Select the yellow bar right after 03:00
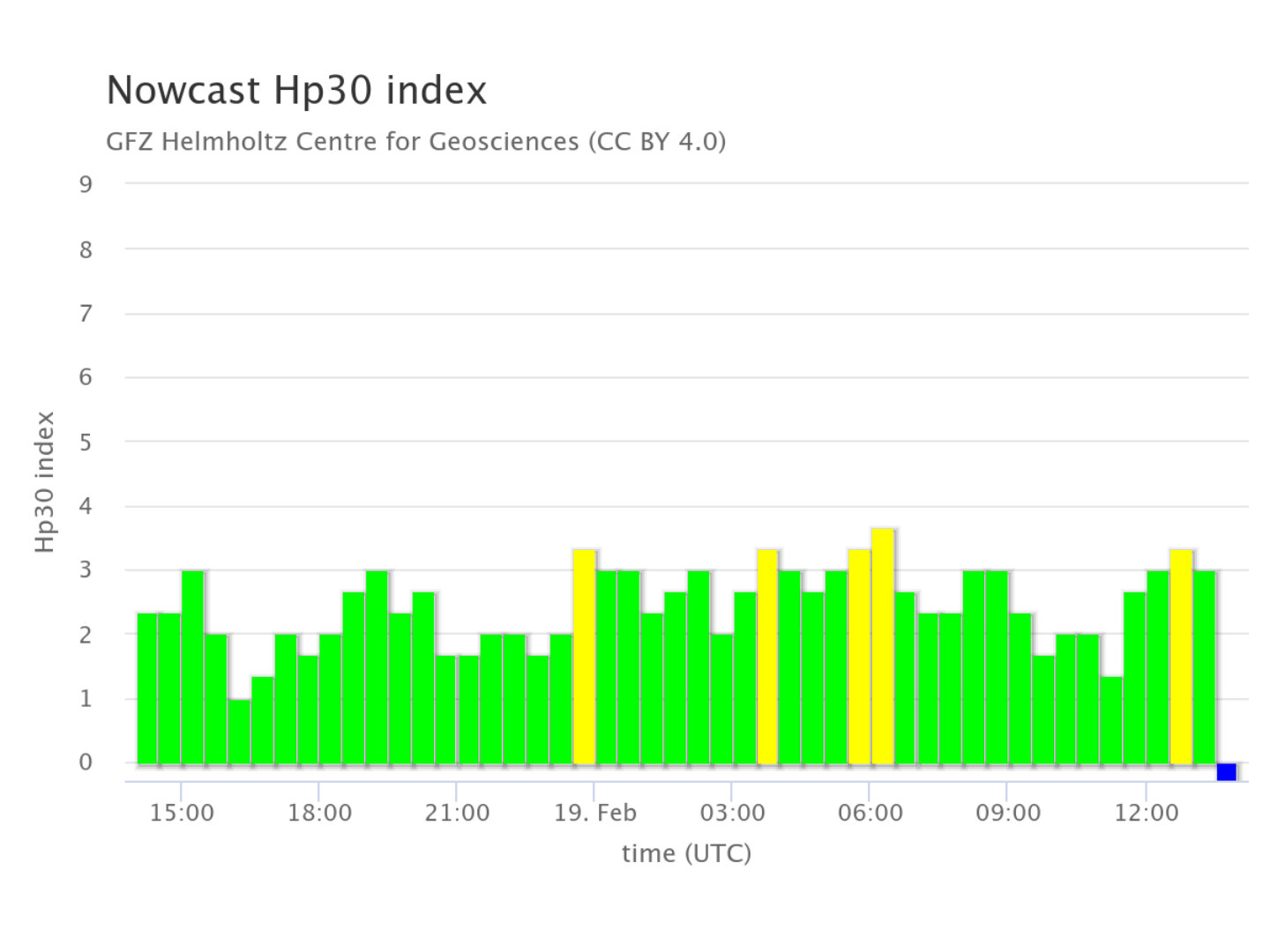The image size is (1270, 952). 767,656
